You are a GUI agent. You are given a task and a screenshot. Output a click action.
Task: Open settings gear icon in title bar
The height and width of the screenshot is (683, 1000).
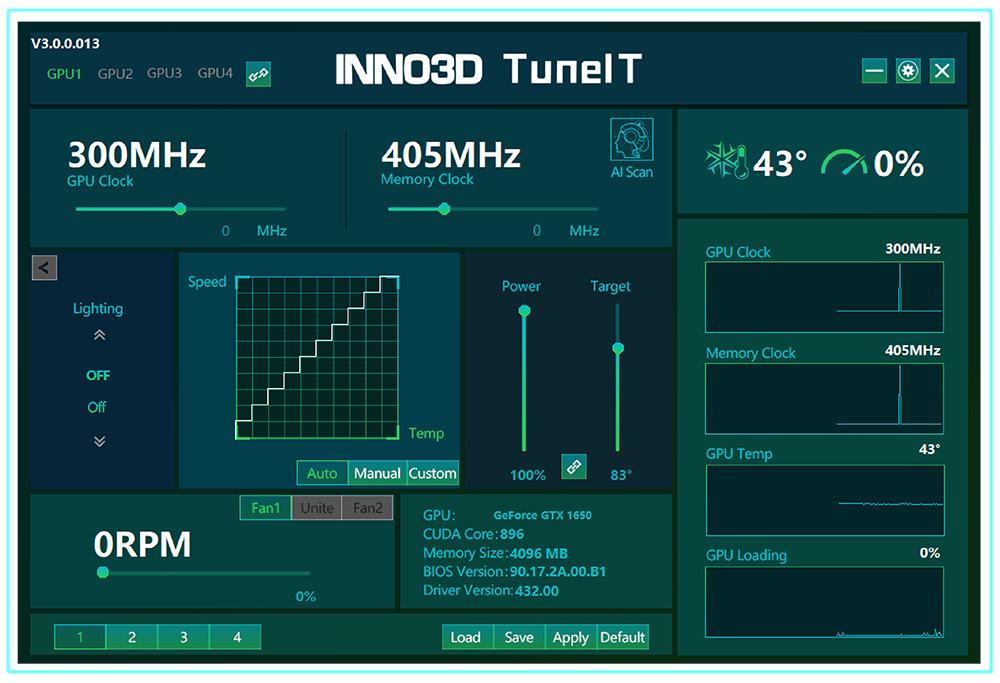click(908, 71)
